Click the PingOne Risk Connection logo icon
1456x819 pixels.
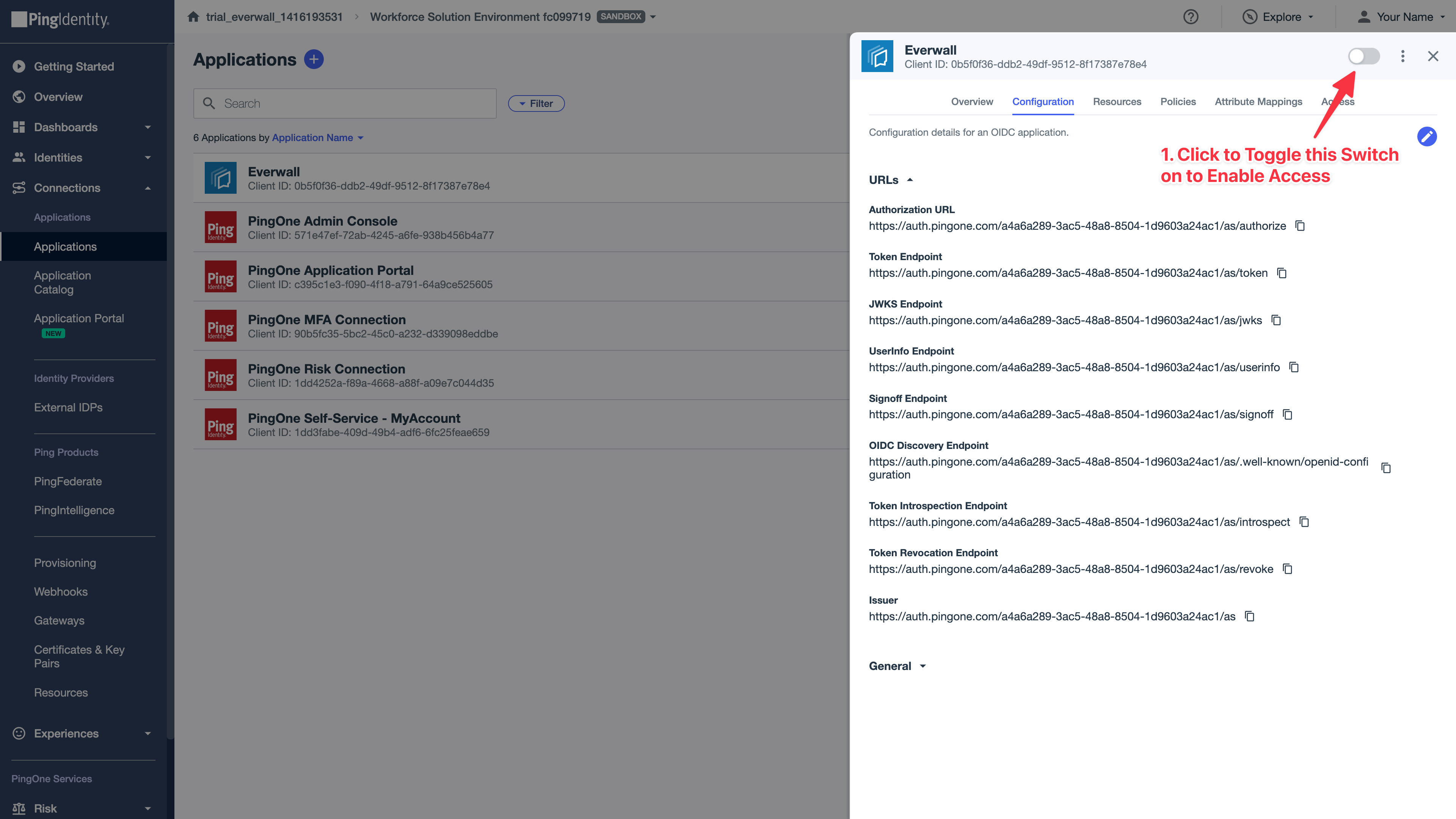click(x=220, y=375)
